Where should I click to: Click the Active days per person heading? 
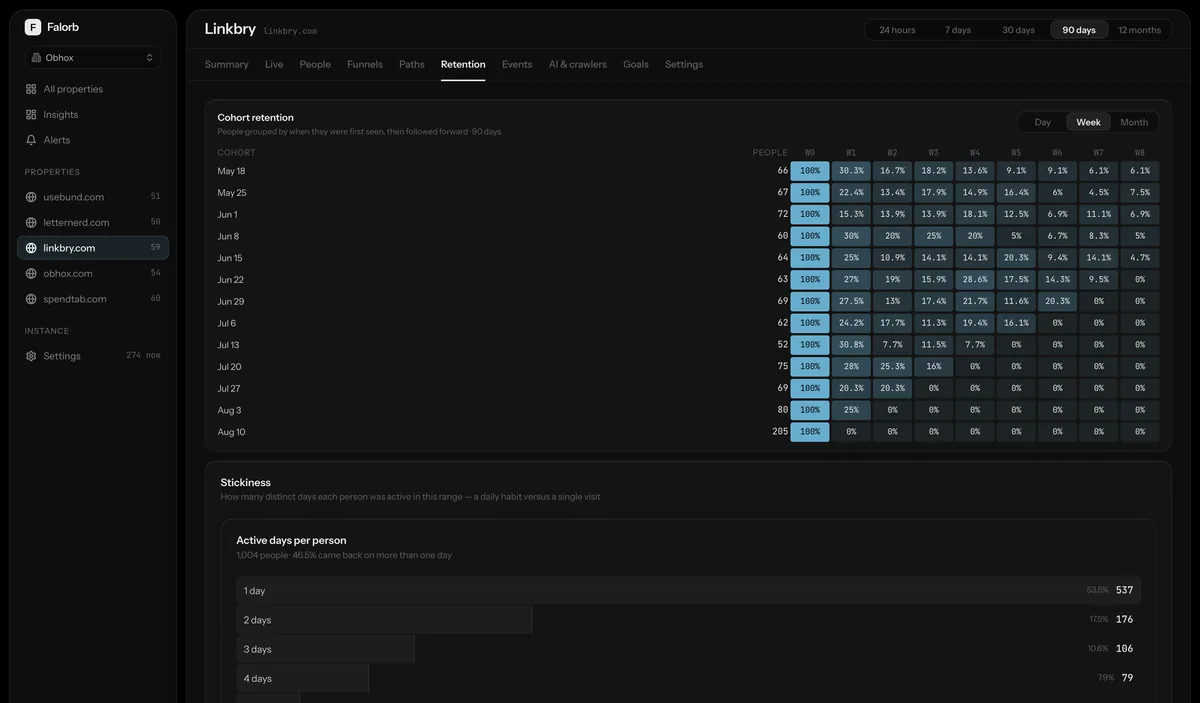tap(291, 540)
